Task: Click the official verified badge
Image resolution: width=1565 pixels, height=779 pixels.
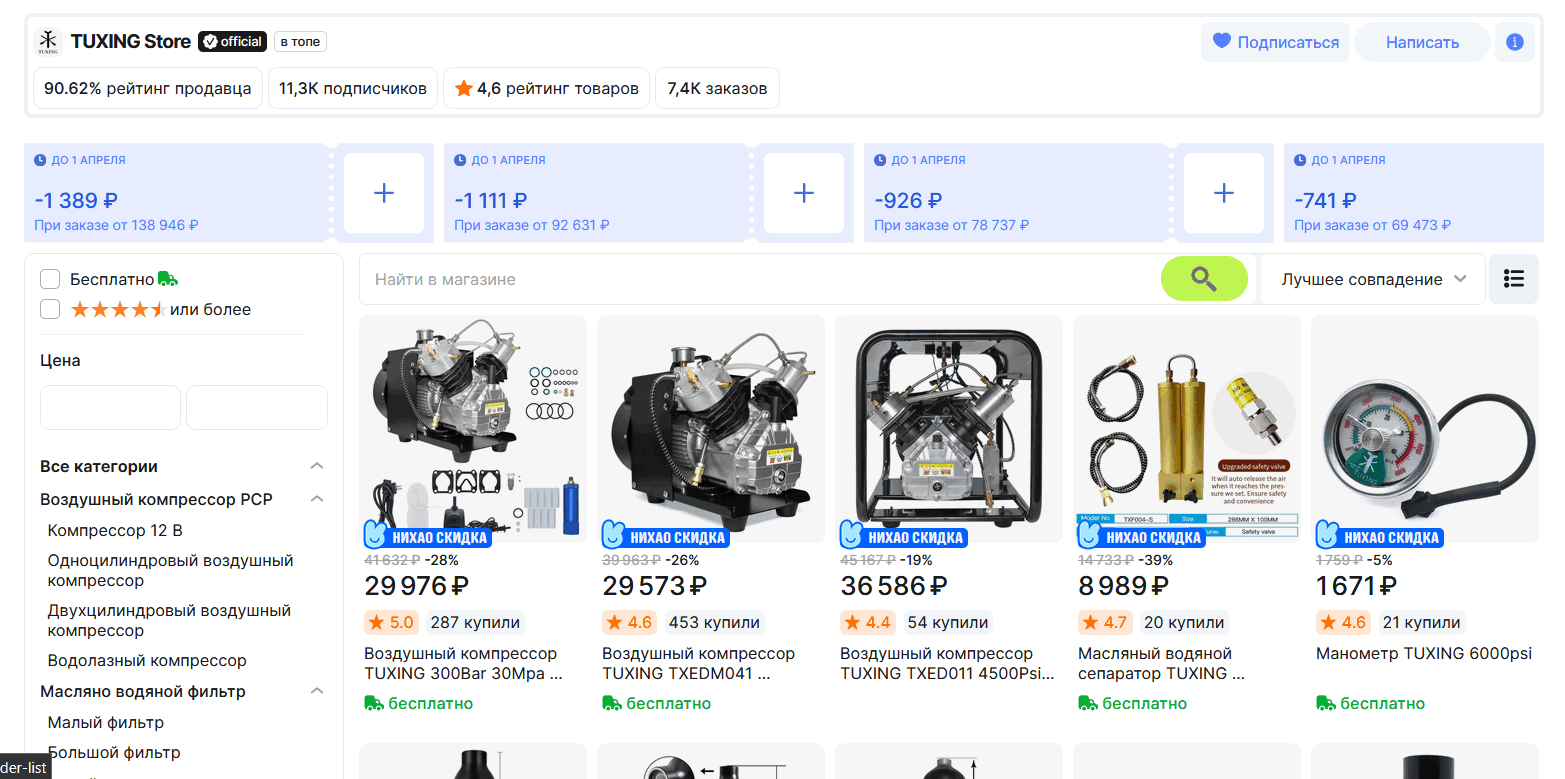Action: pos(232,42)
